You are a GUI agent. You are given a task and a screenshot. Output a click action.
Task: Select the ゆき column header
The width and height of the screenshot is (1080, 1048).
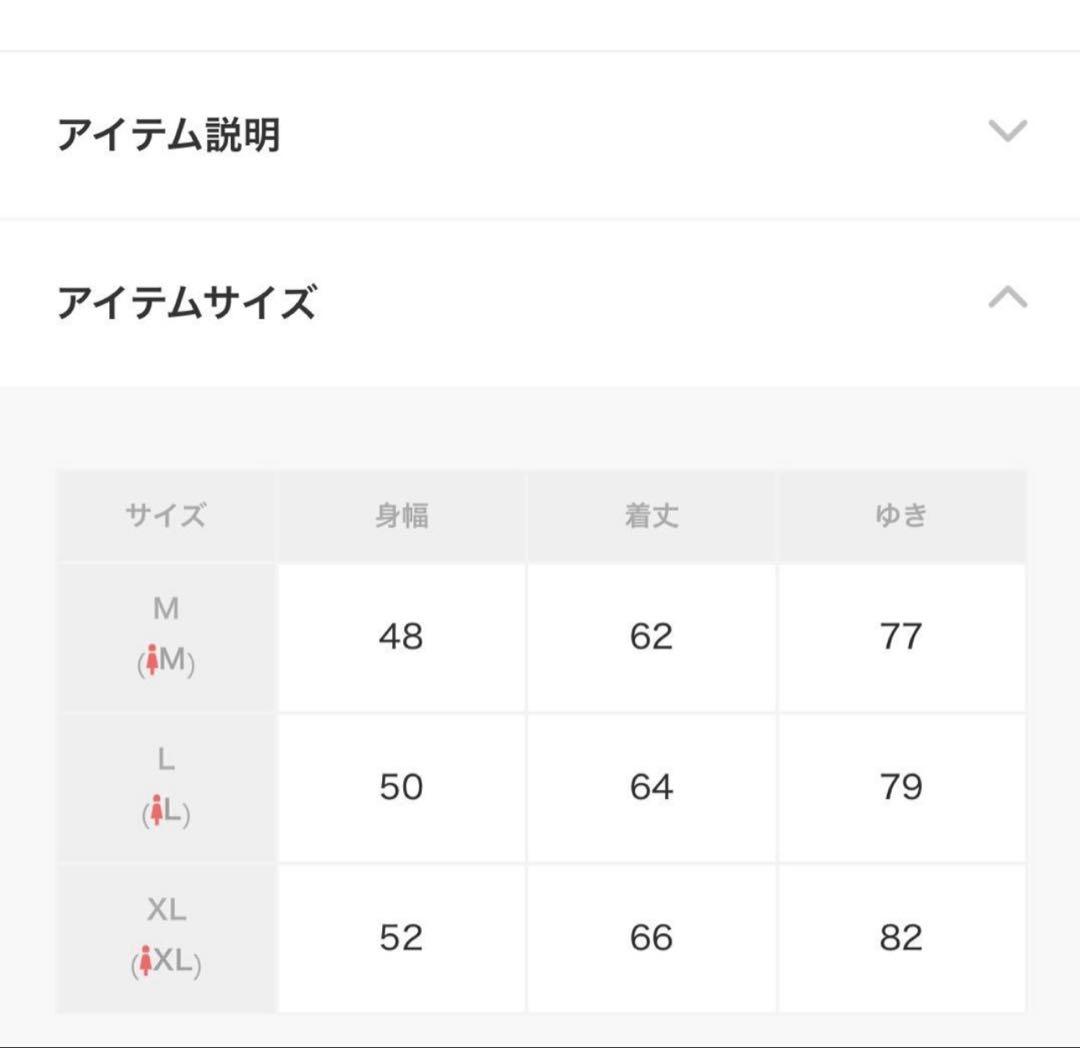(903, 516)
